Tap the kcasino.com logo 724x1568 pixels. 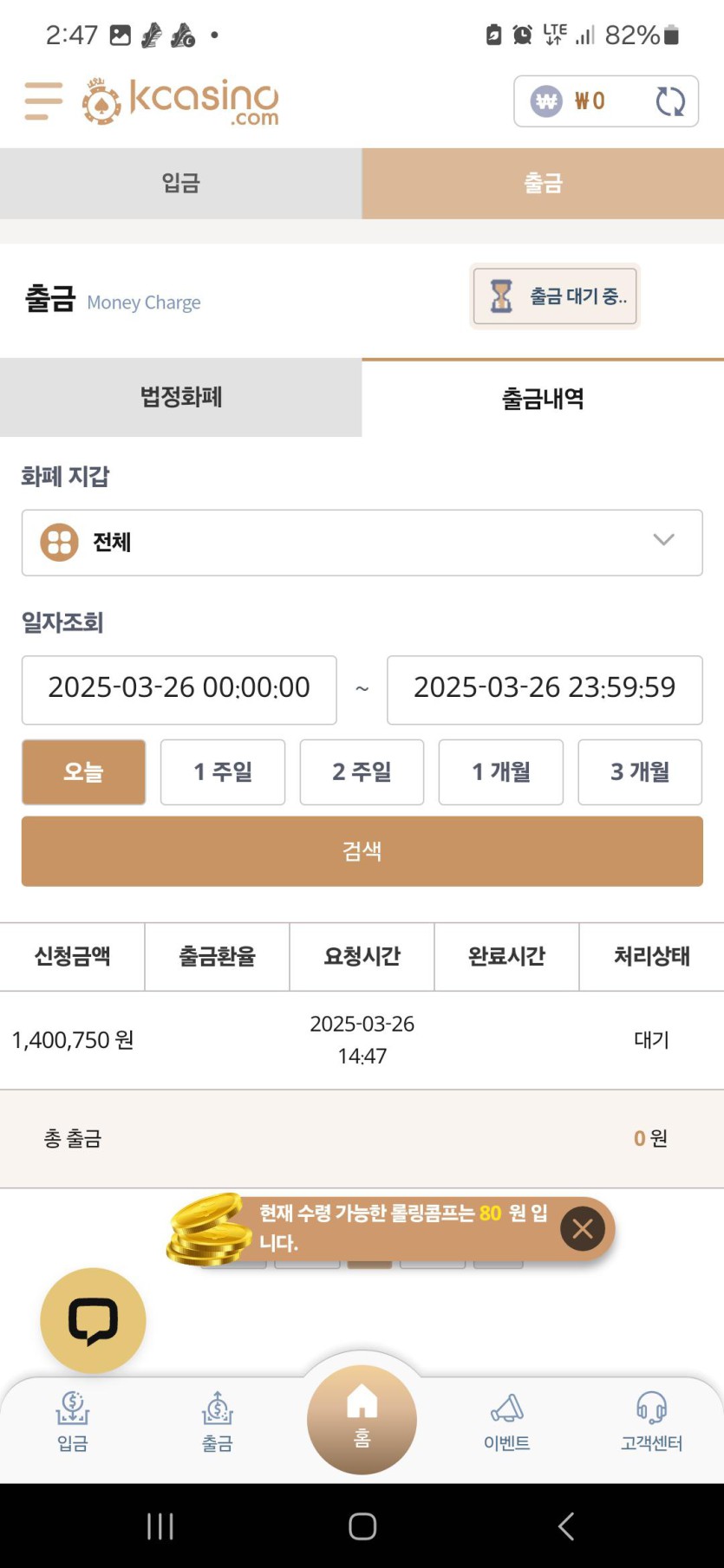point(180,101)
